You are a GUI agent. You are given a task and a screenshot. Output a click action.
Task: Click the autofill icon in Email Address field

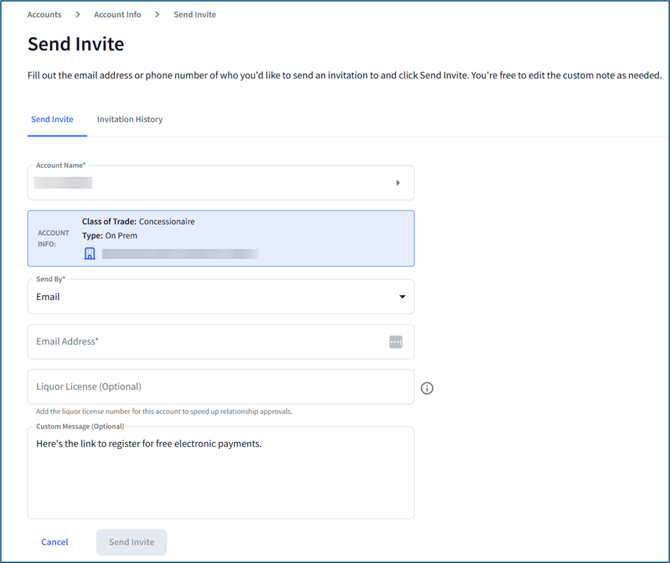pos(395,342)
